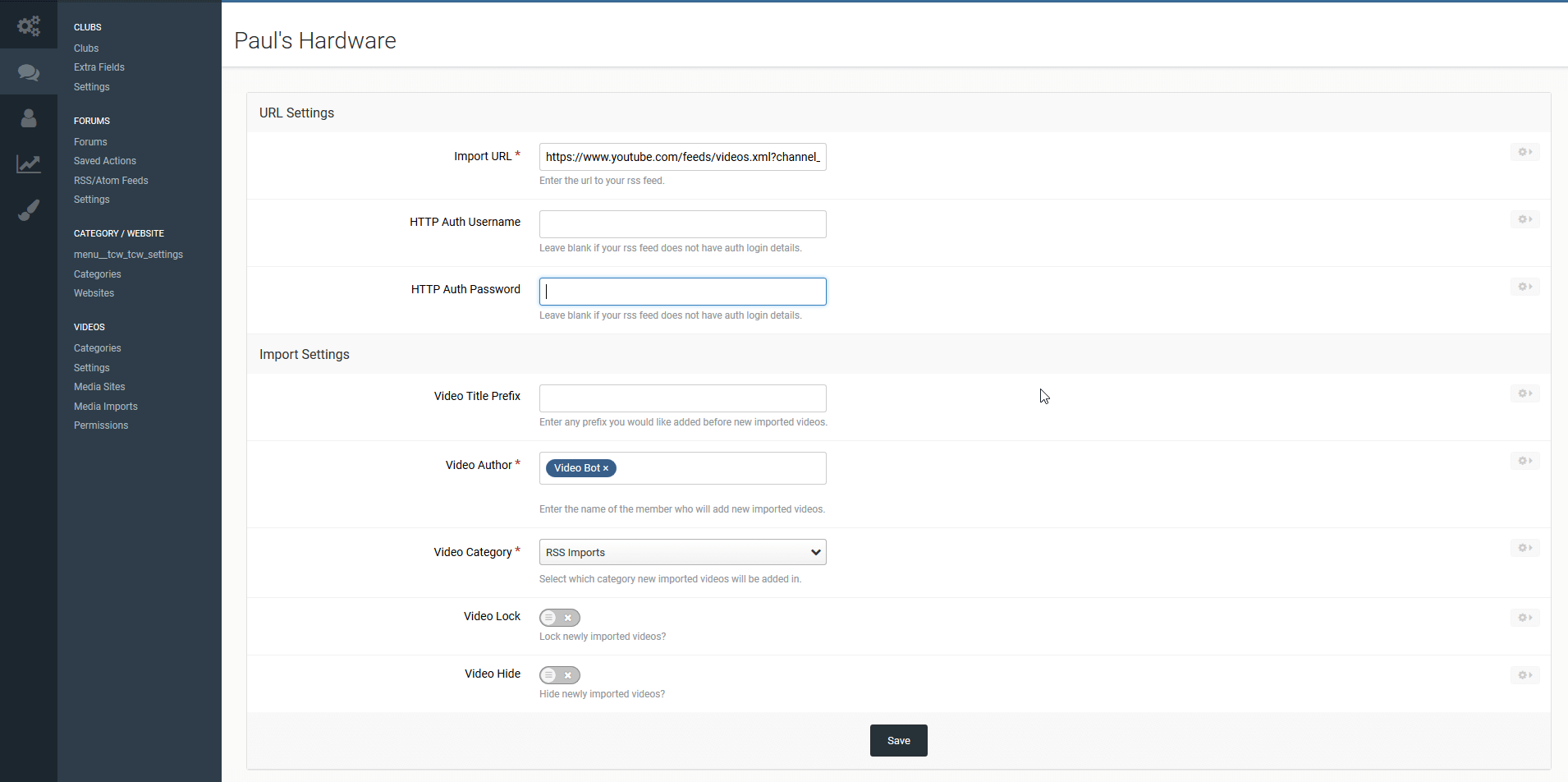Image resolution: width=1568 pixels, height=782 pixels.
Task: Click the HTTP Auth Username field
Action: click(682, 224)
